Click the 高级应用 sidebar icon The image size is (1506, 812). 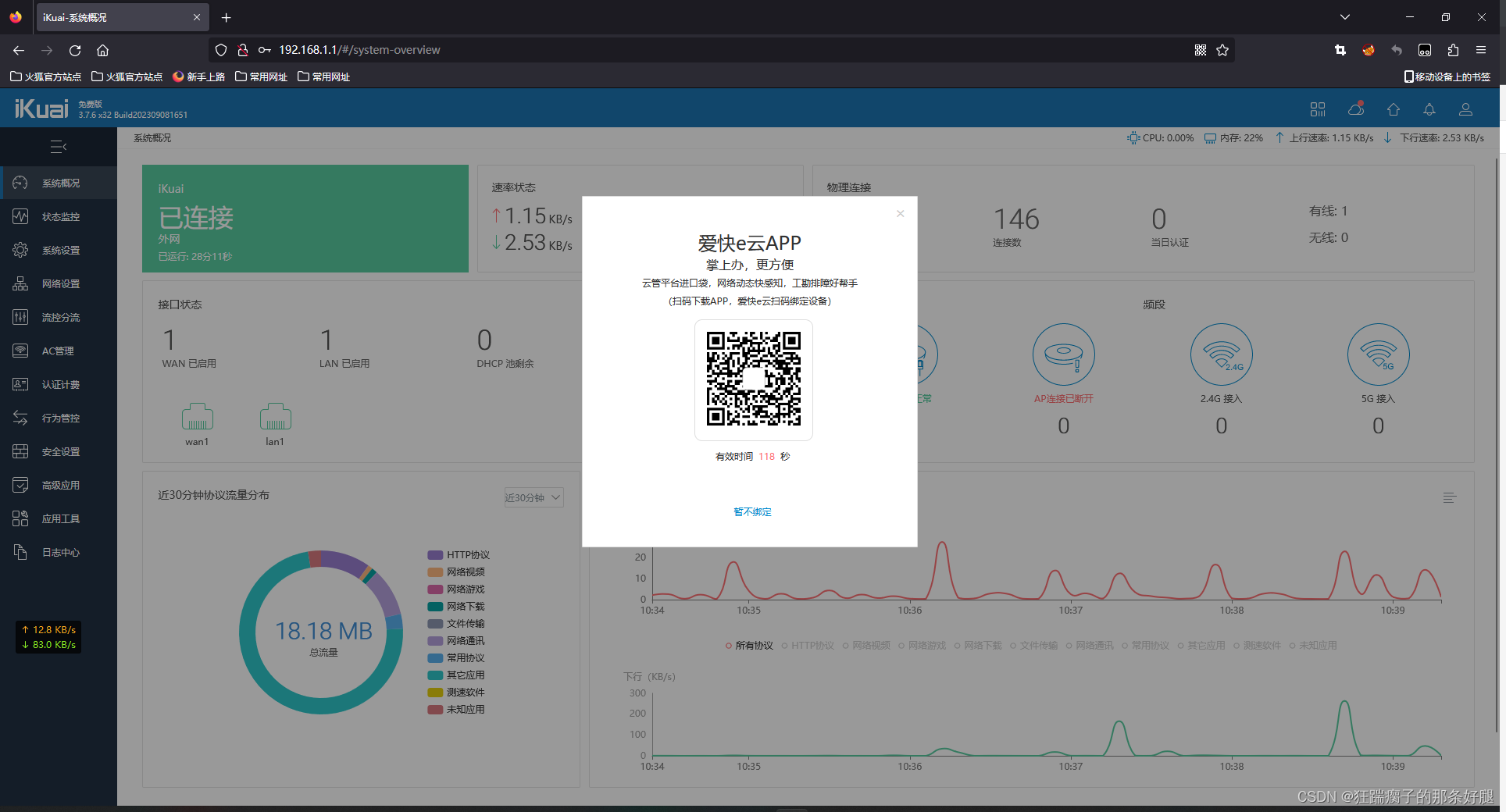20,485
